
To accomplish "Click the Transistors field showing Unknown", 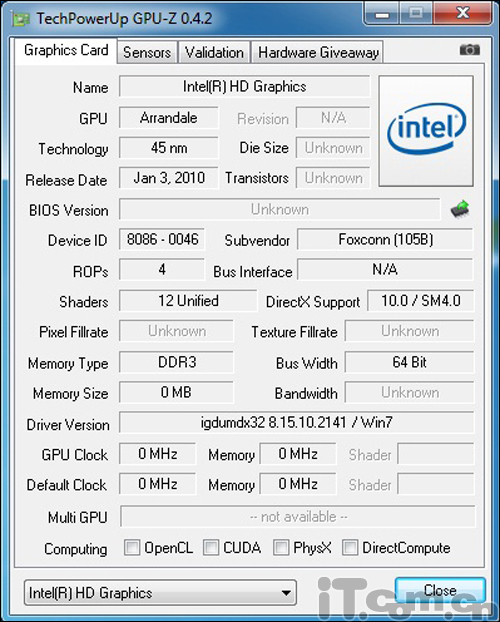I will 333,178.
